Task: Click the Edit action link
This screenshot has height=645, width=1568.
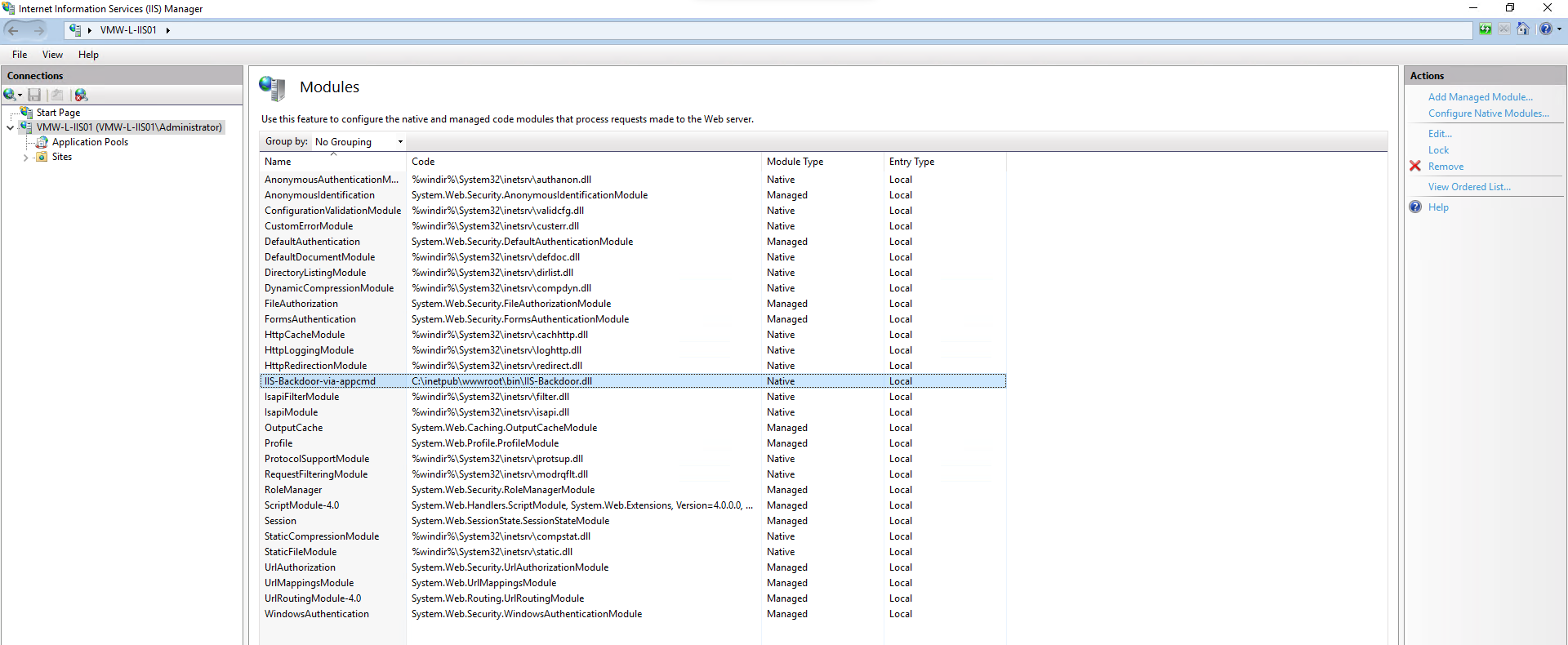Action: coord(1440,134)
